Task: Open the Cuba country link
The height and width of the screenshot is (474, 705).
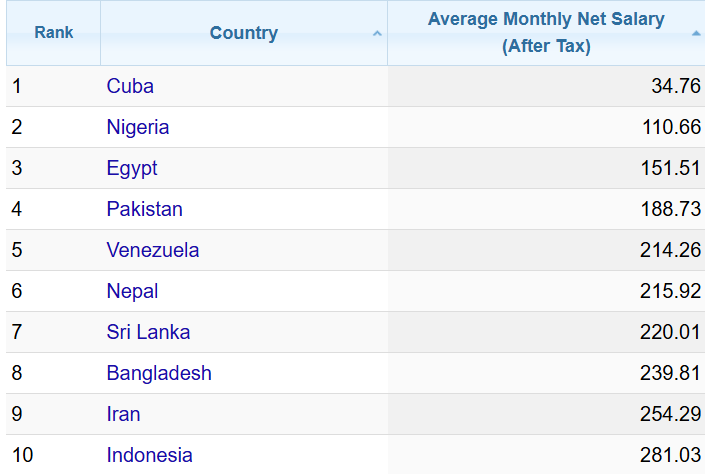Action: (130, 86)
